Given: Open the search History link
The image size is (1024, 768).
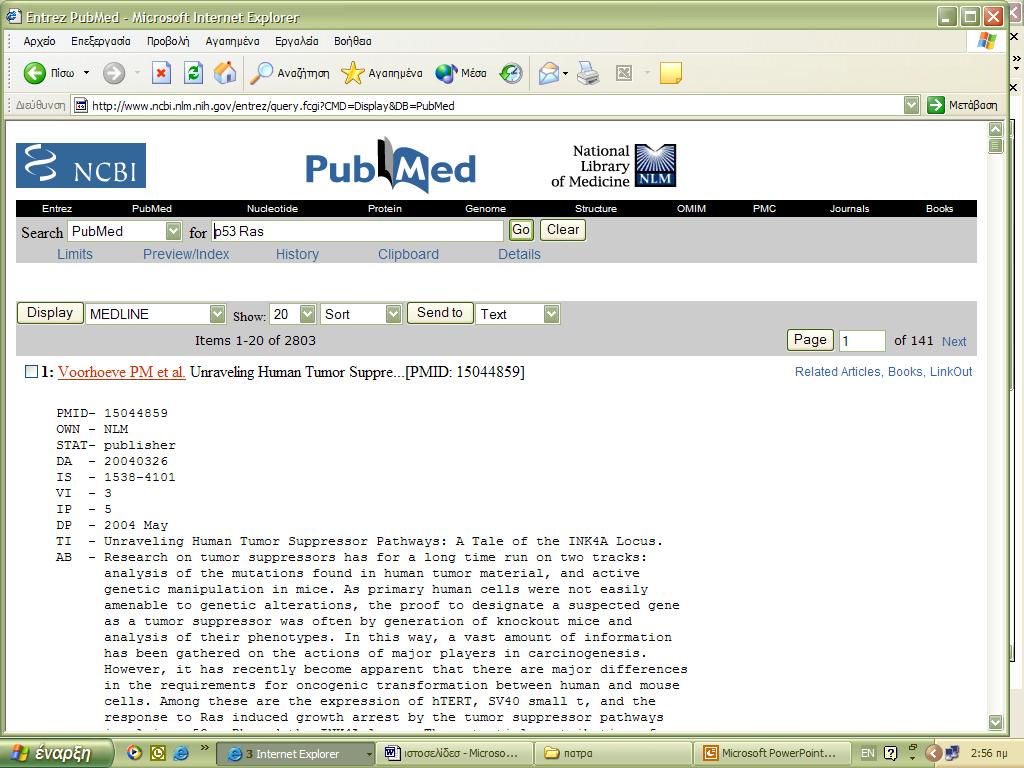Looking at the screenshot, I should pyautogui.click(x=297, y=254).
